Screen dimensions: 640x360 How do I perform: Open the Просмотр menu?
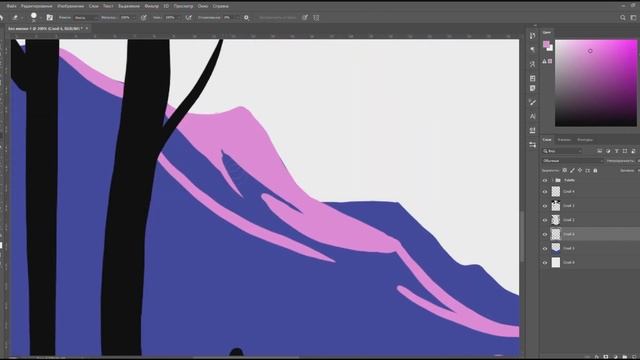pyautogui.click(x=183, y=6)
